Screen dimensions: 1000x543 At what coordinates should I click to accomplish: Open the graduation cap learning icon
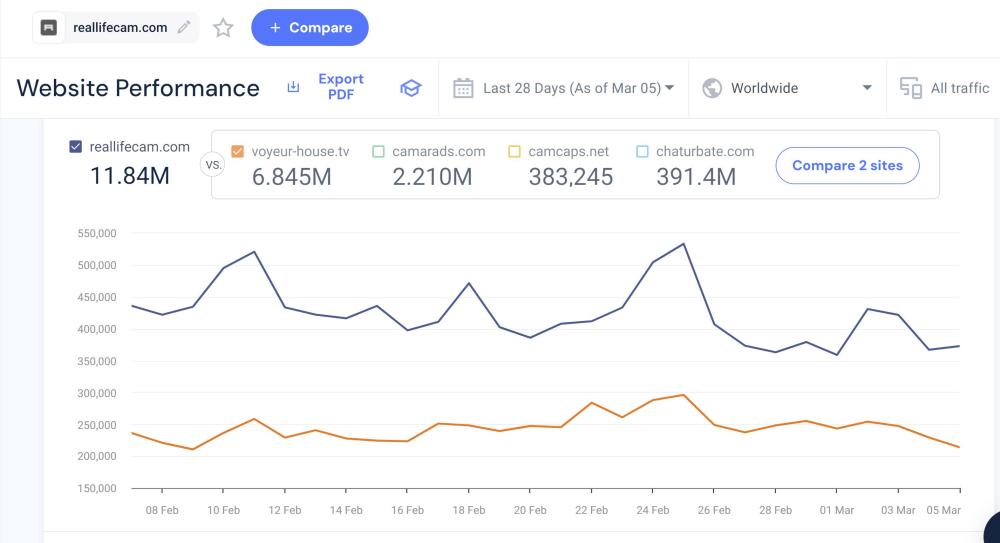point(410,88)
